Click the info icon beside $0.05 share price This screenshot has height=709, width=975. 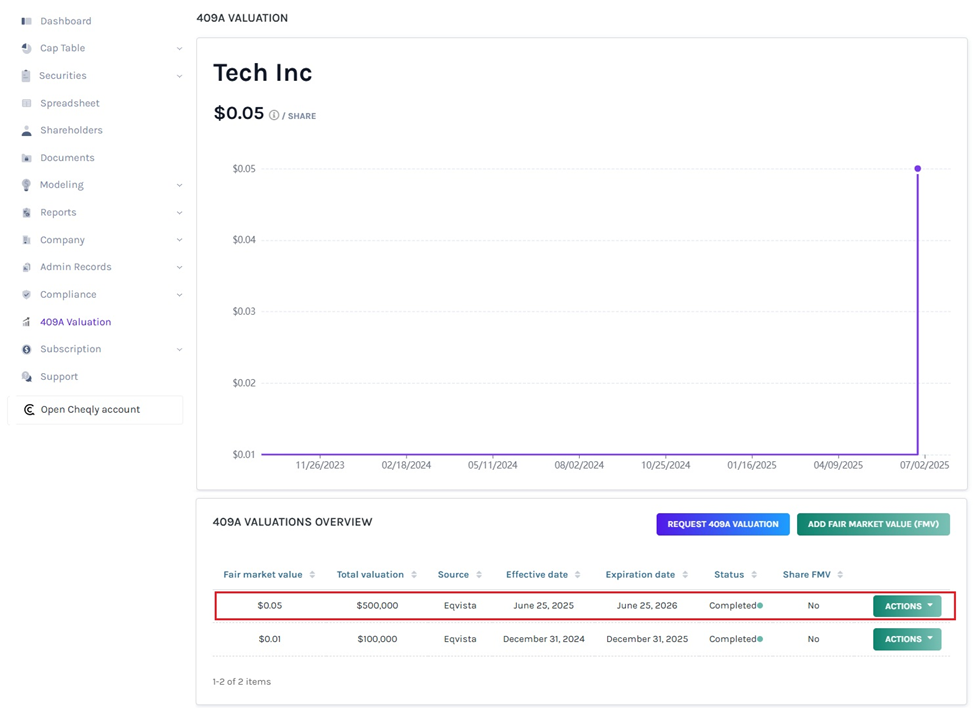[x=274, y=116]
